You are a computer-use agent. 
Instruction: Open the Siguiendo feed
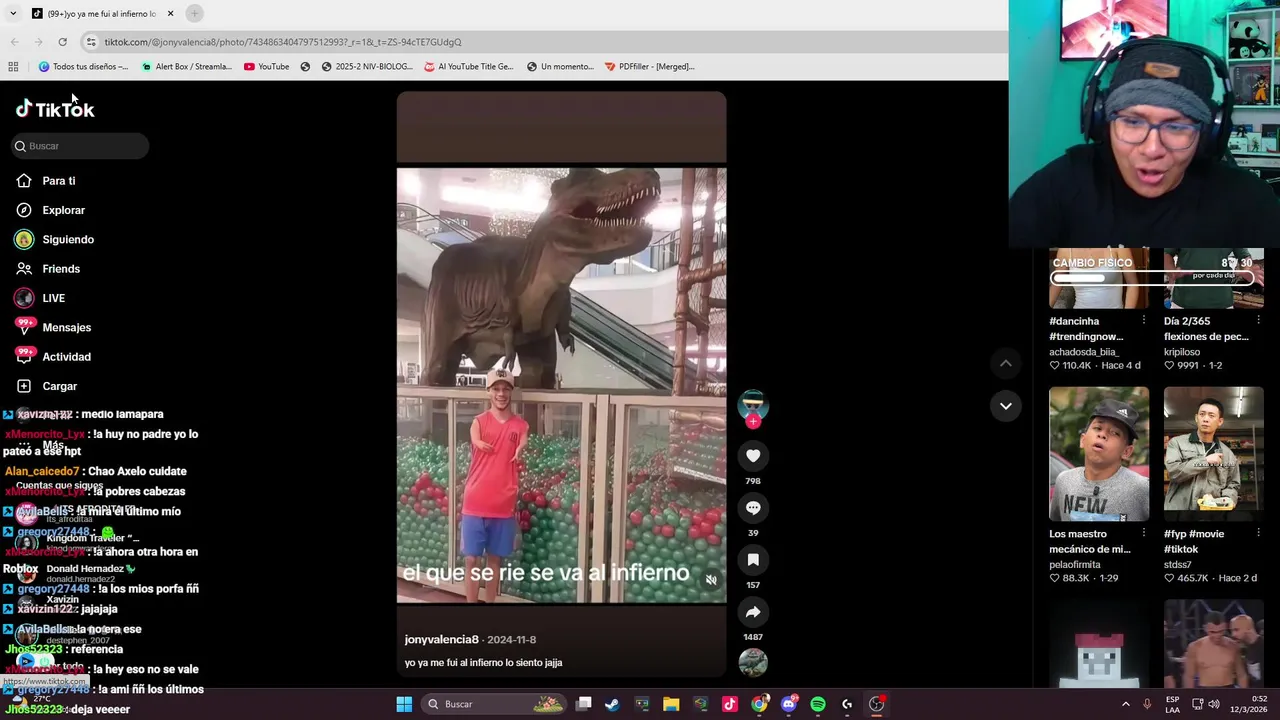tap(68, 239)
